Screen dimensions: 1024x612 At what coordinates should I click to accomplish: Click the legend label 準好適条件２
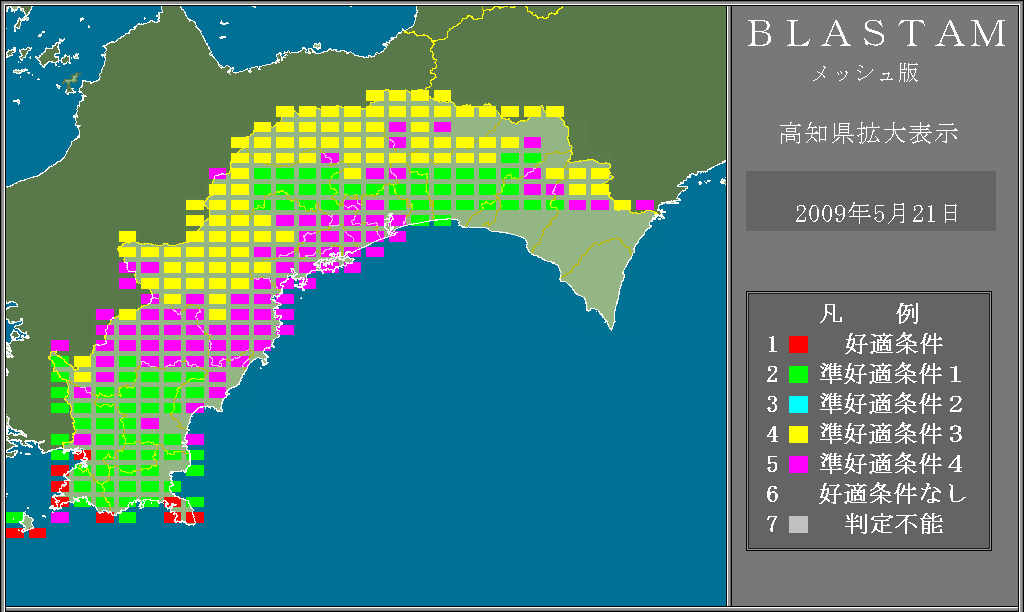891,404
